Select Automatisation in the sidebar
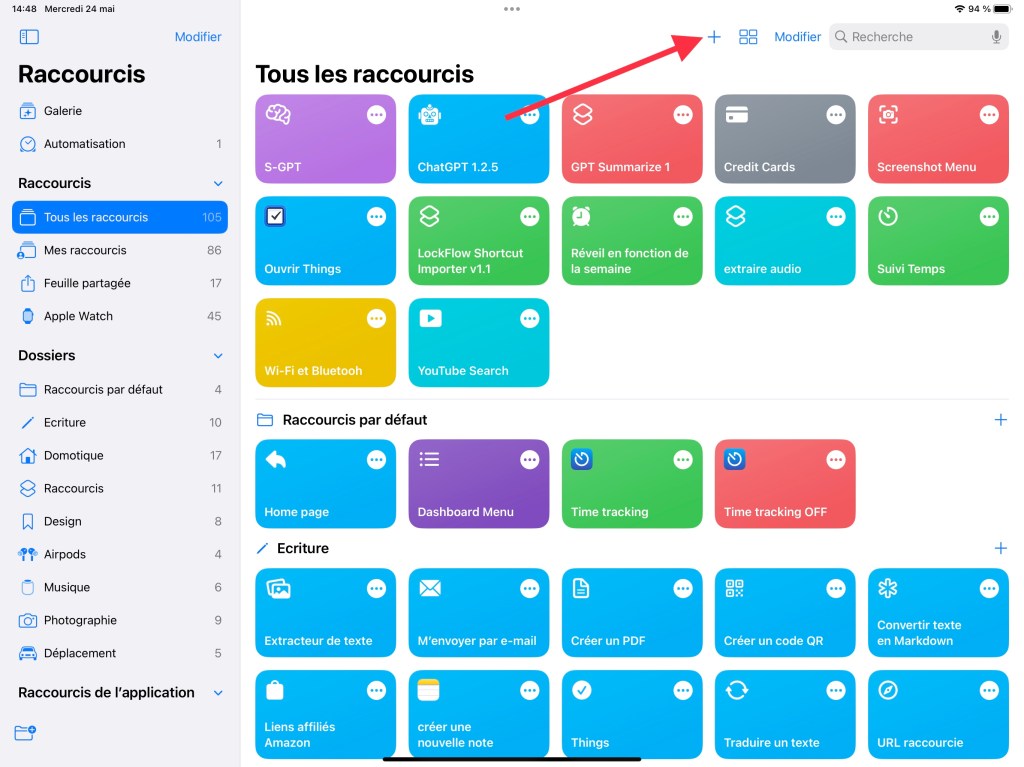The image size is (1024, 767). (x=84, y=144)
